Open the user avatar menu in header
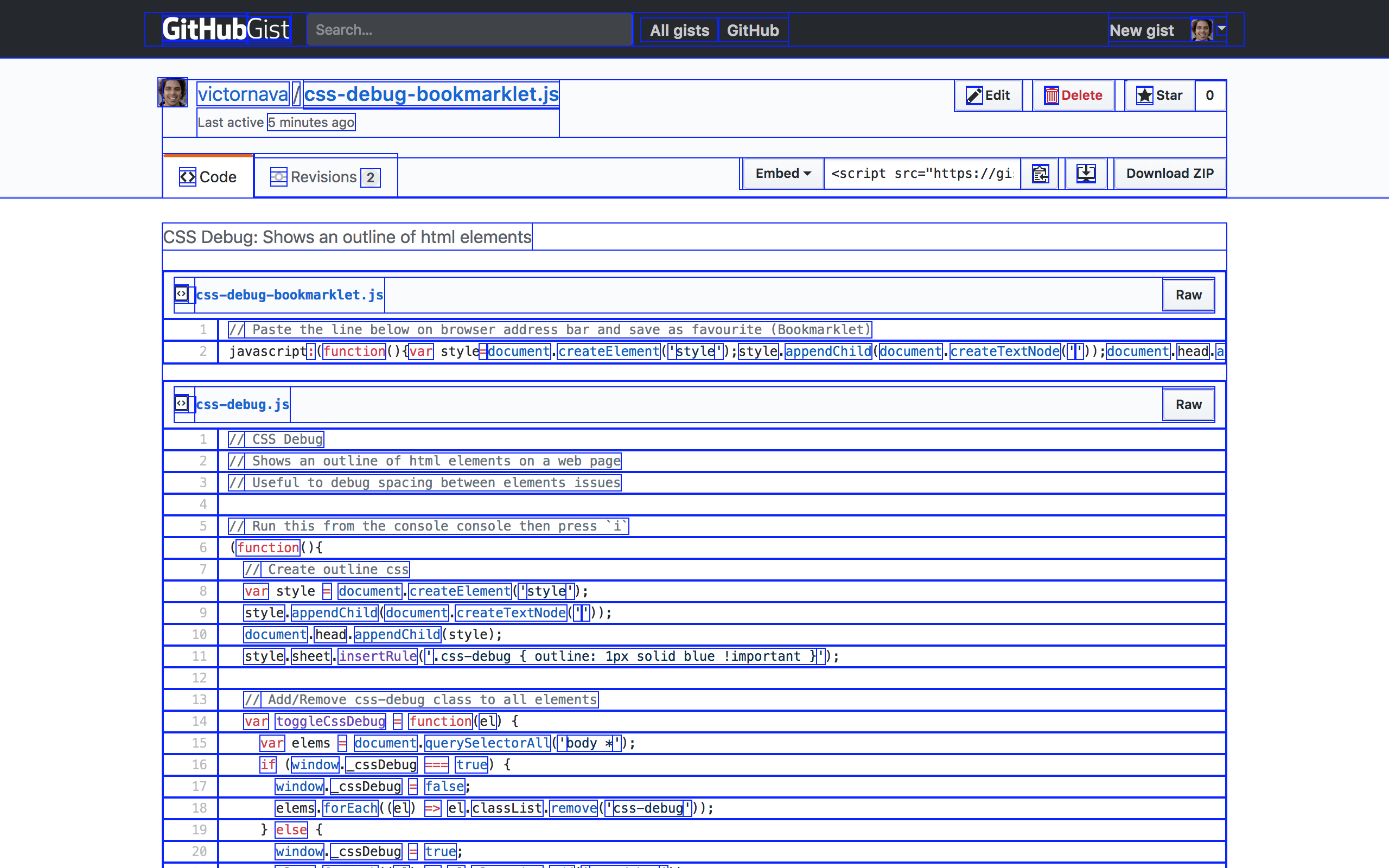 (x=1208, y=30)
